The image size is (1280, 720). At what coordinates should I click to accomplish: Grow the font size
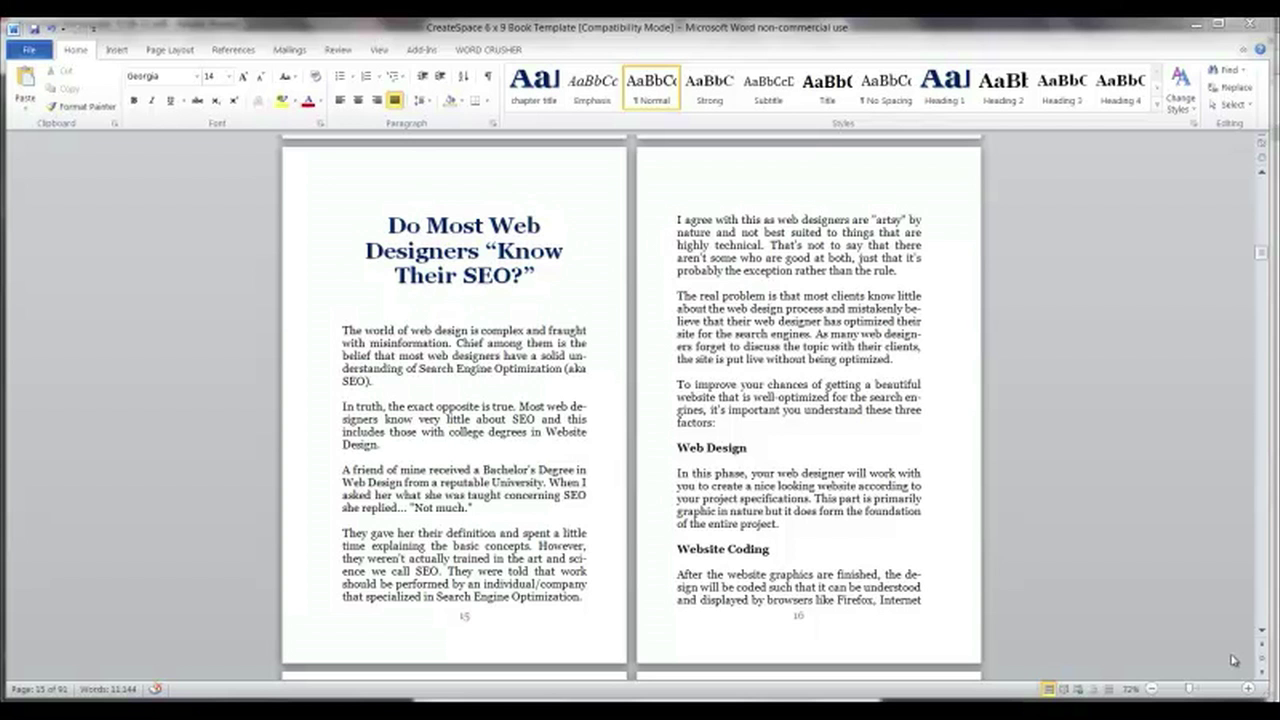click(243, 76)
